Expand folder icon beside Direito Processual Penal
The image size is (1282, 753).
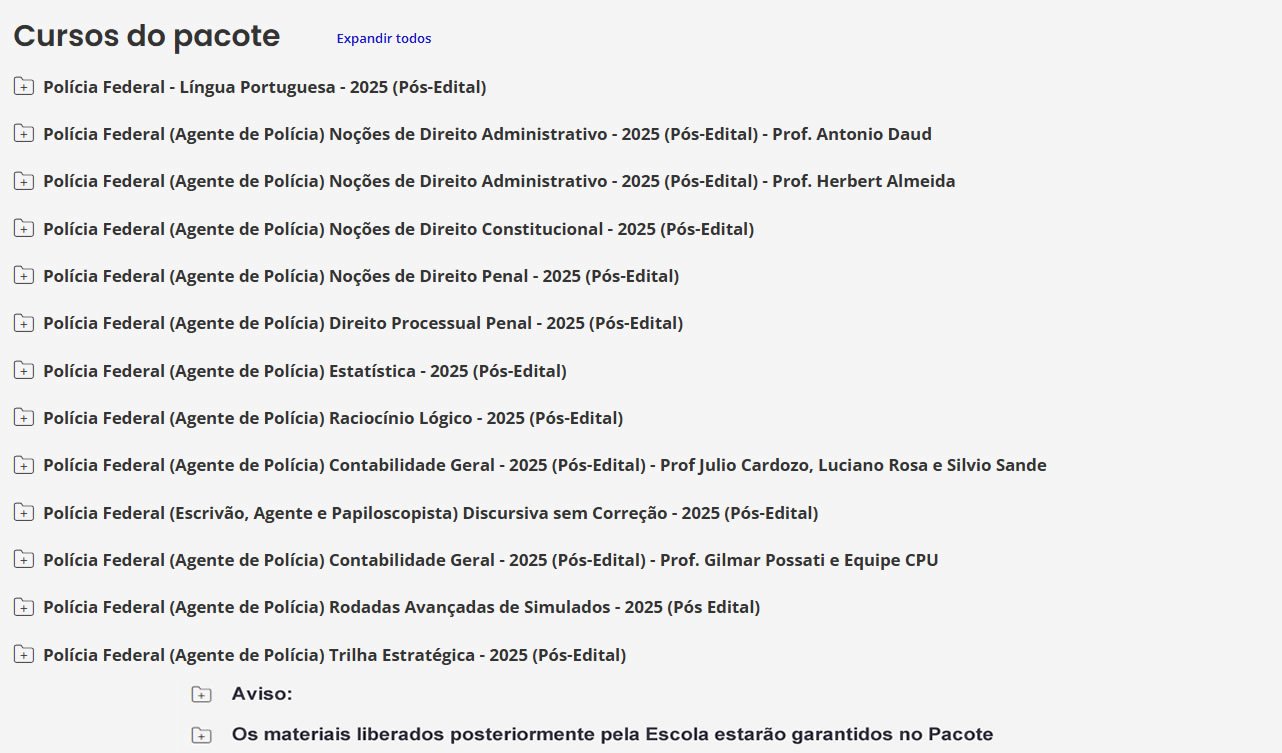tap(24, 323)
